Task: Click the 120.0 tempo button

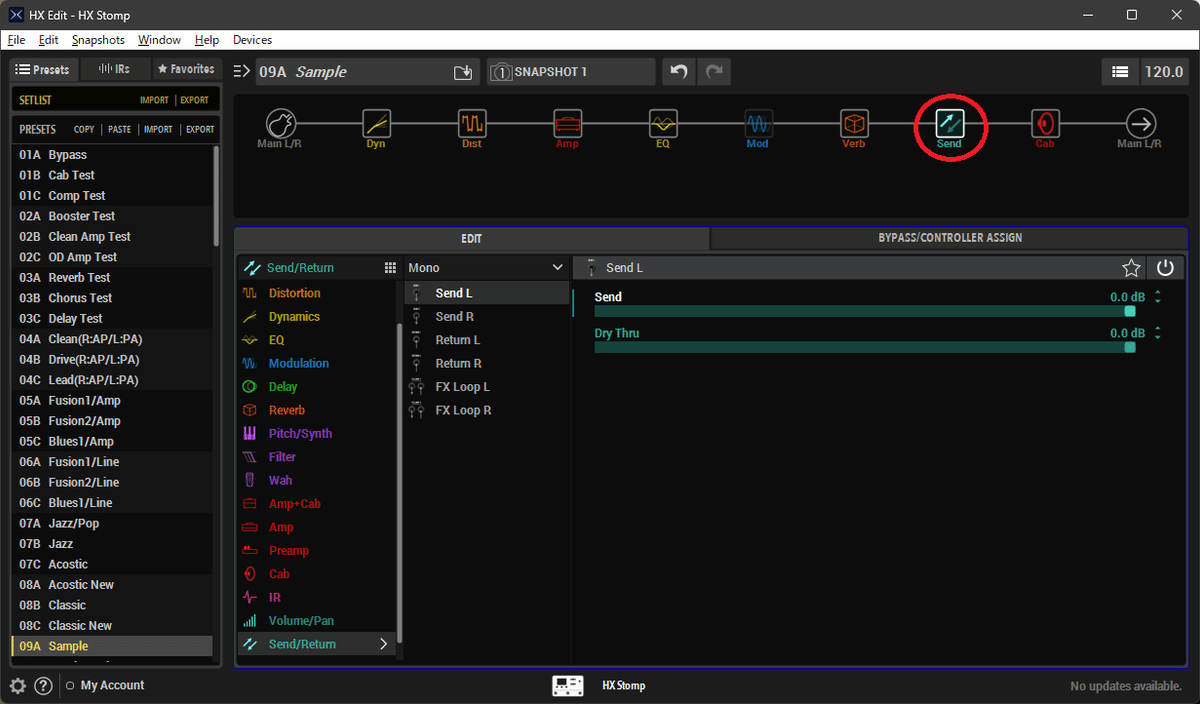Action: tap(1164, 72)
